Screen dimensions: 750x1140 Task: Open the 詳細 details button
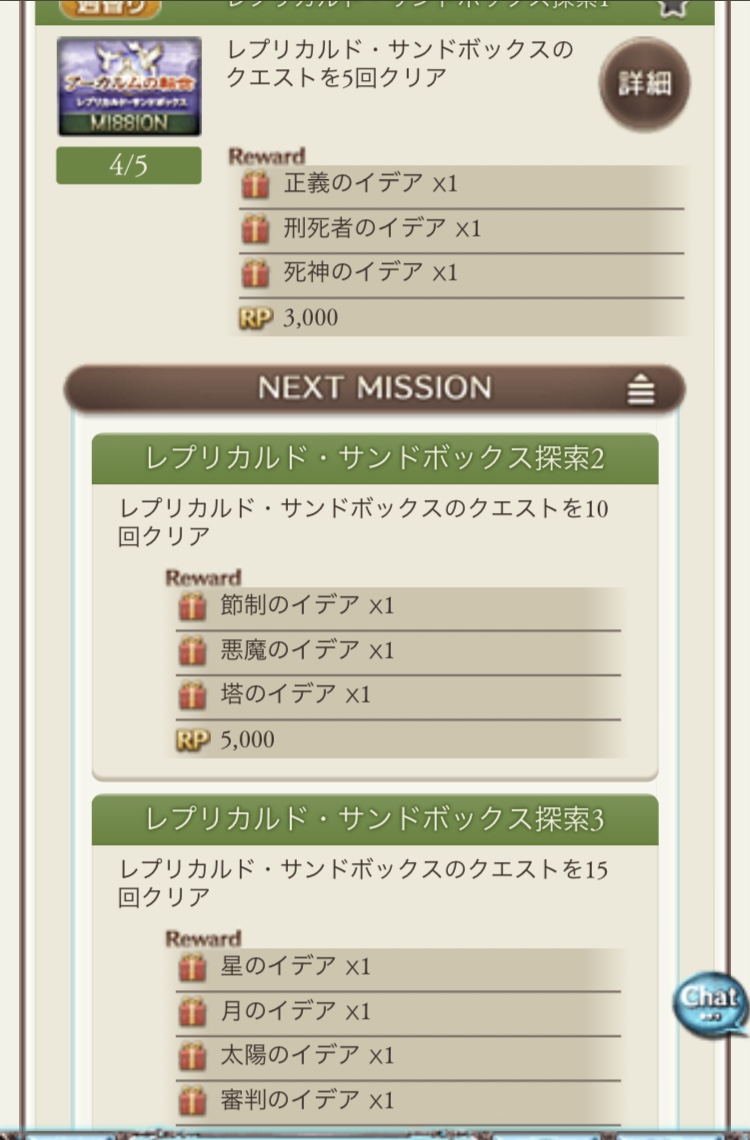644,85
